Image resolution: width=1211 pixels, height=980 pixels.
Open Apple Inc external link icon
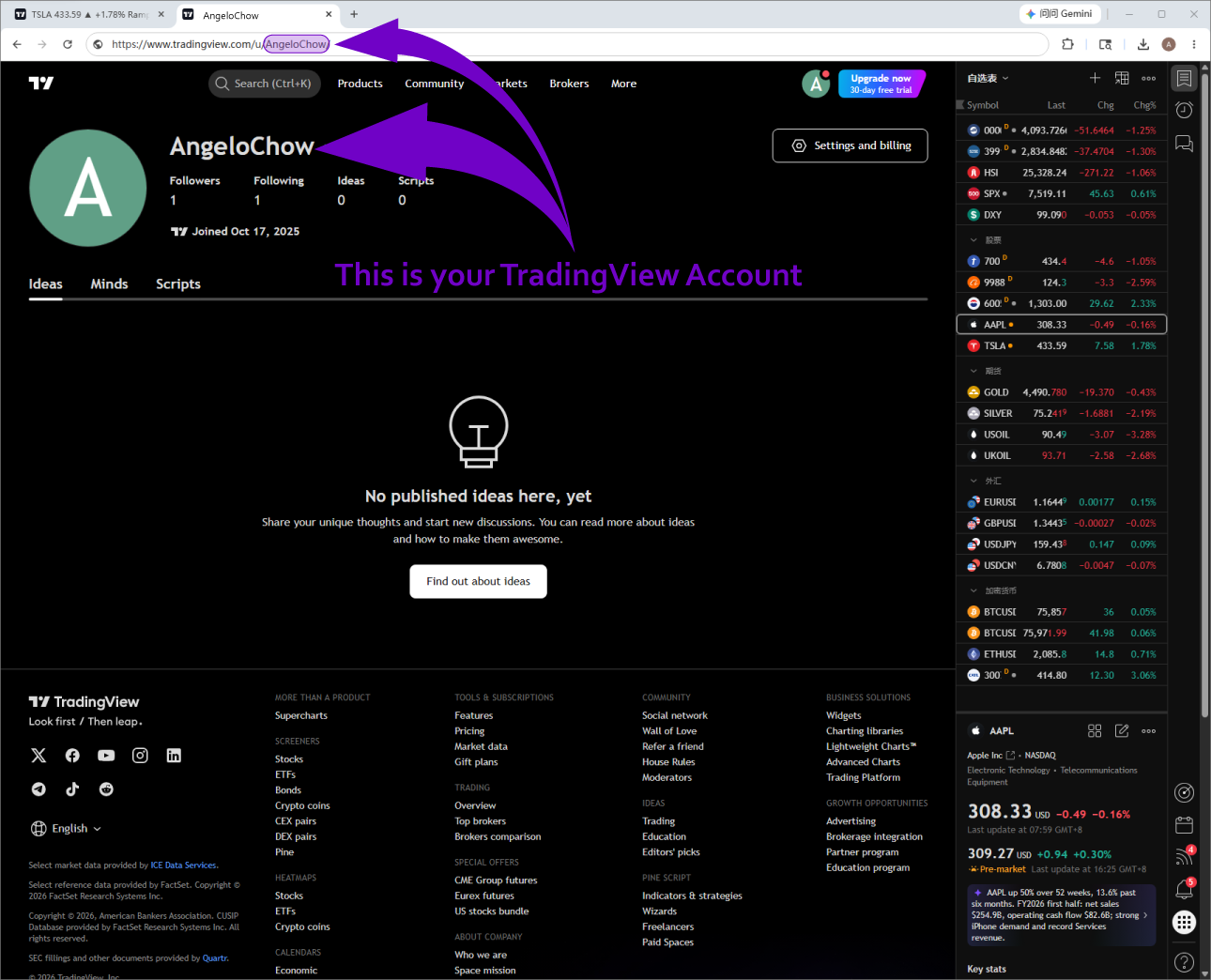1010,755
